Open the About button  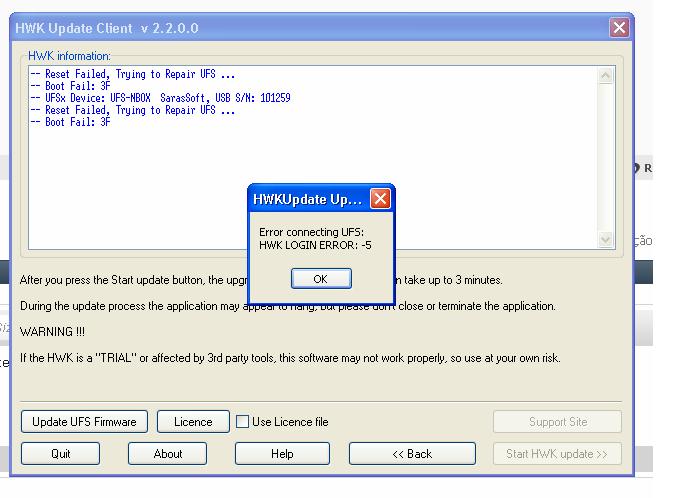[x=167, y=454]
